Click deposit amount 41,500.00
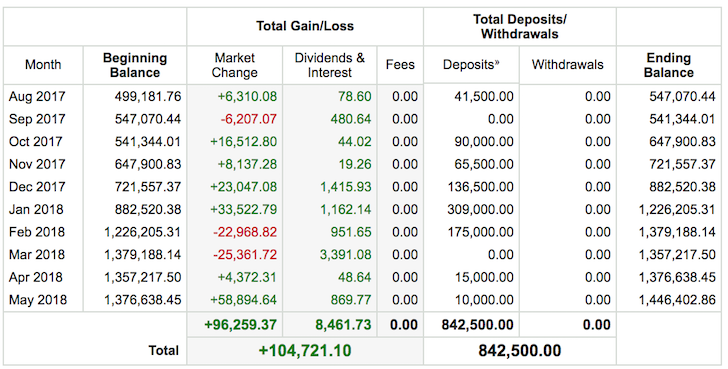Image resolution: width=728 pixels, height=369 pixels. coord(484,97)
